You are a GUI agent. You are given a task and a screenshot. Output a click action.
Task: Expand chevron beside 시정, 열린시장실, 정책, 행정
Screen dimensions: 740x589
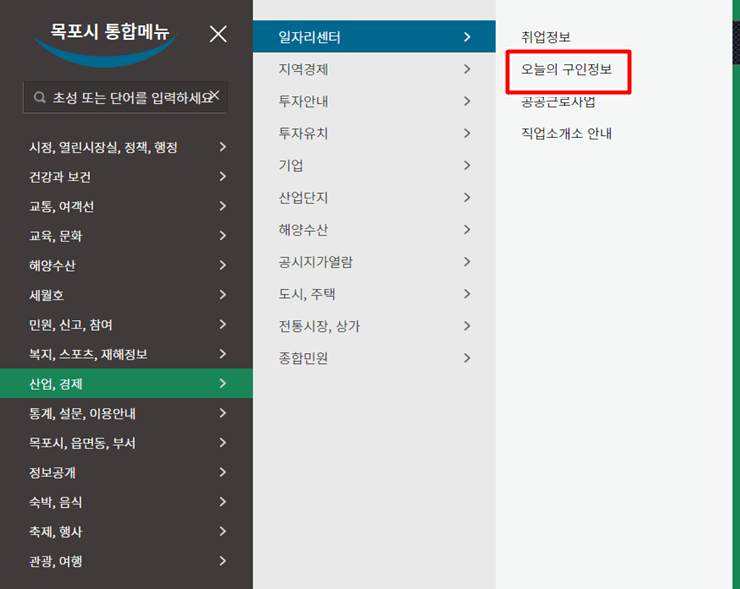click(x=223, y=147)
